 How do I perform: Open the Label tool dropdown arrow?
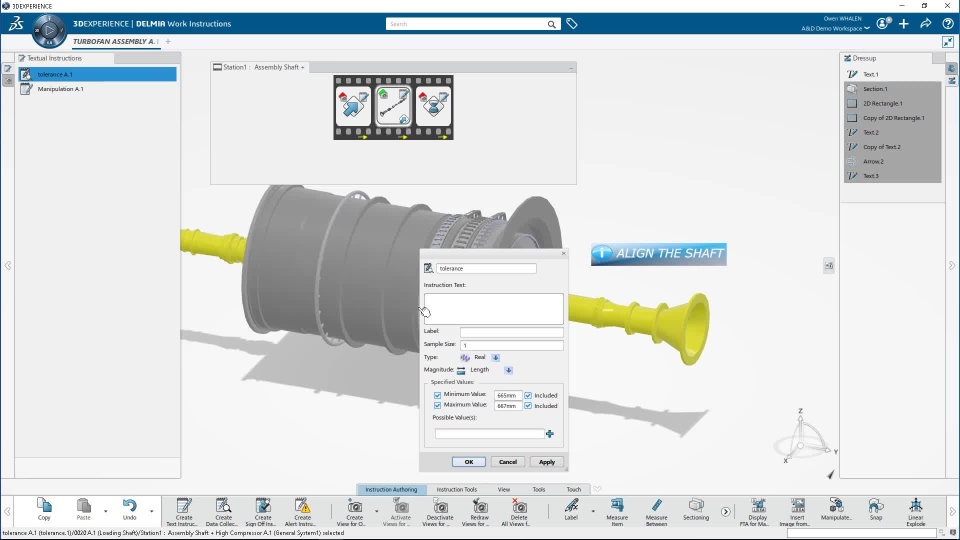[x=593, y=511]
